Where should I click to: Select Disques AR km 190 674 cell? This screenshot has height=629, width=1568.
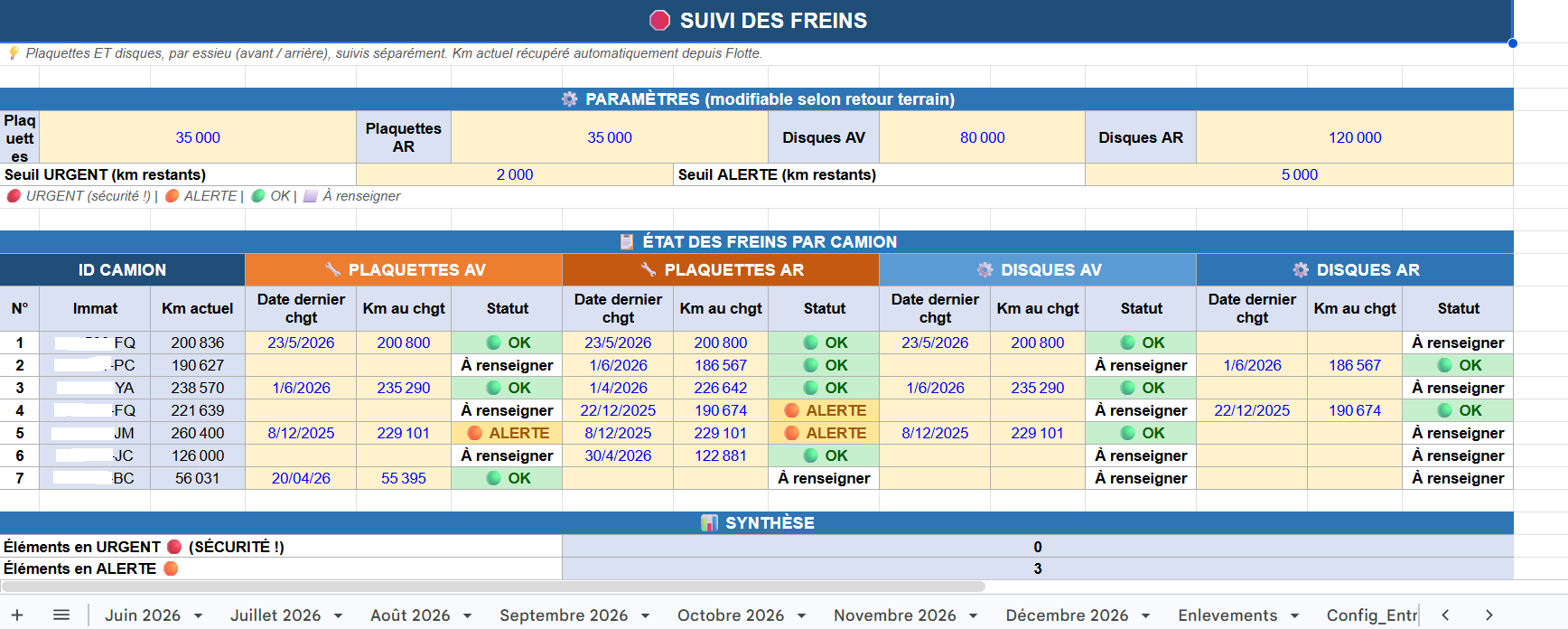click(1355, 410)
